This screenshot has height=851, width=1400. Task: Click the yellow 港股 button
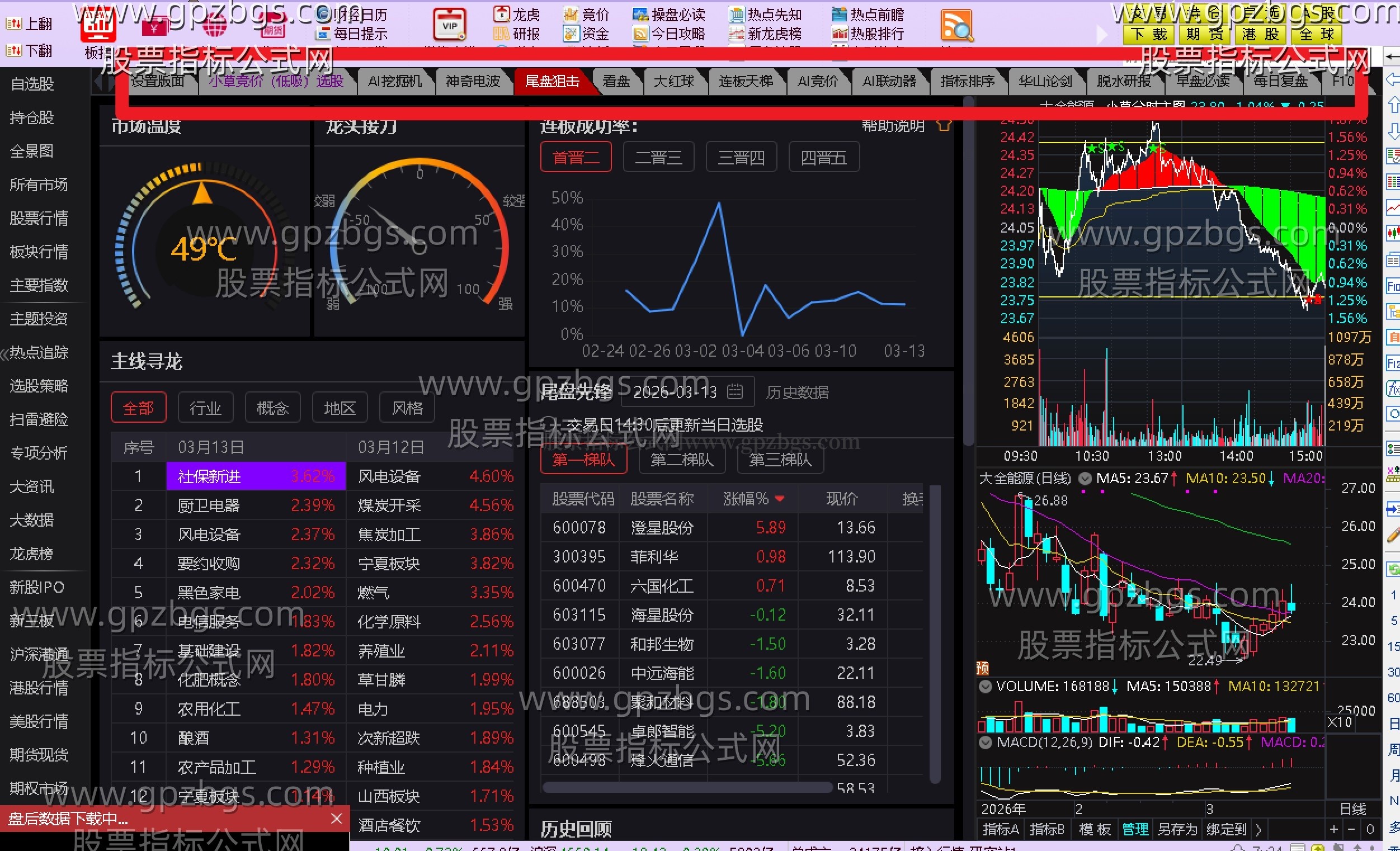coord(1260,35)
